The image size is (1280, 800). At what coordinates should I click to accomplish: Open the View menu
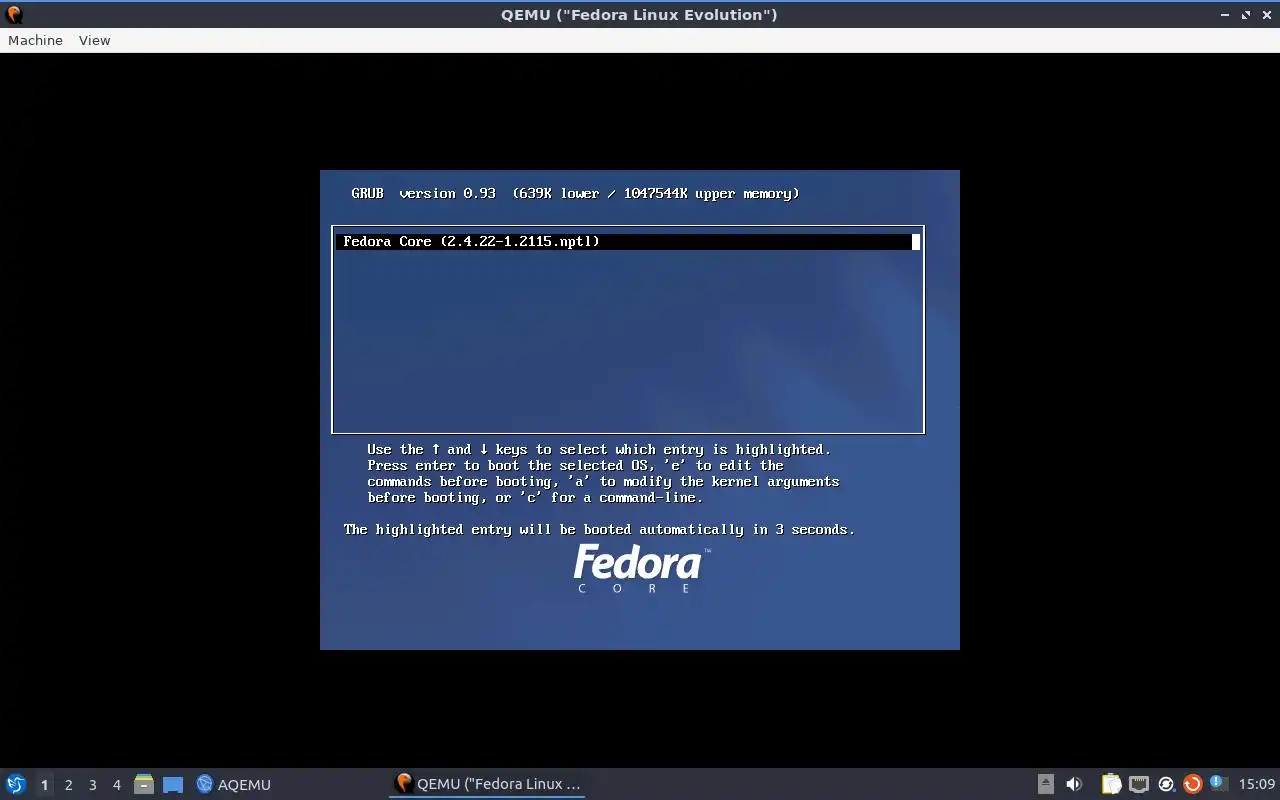tap(94, 40)
